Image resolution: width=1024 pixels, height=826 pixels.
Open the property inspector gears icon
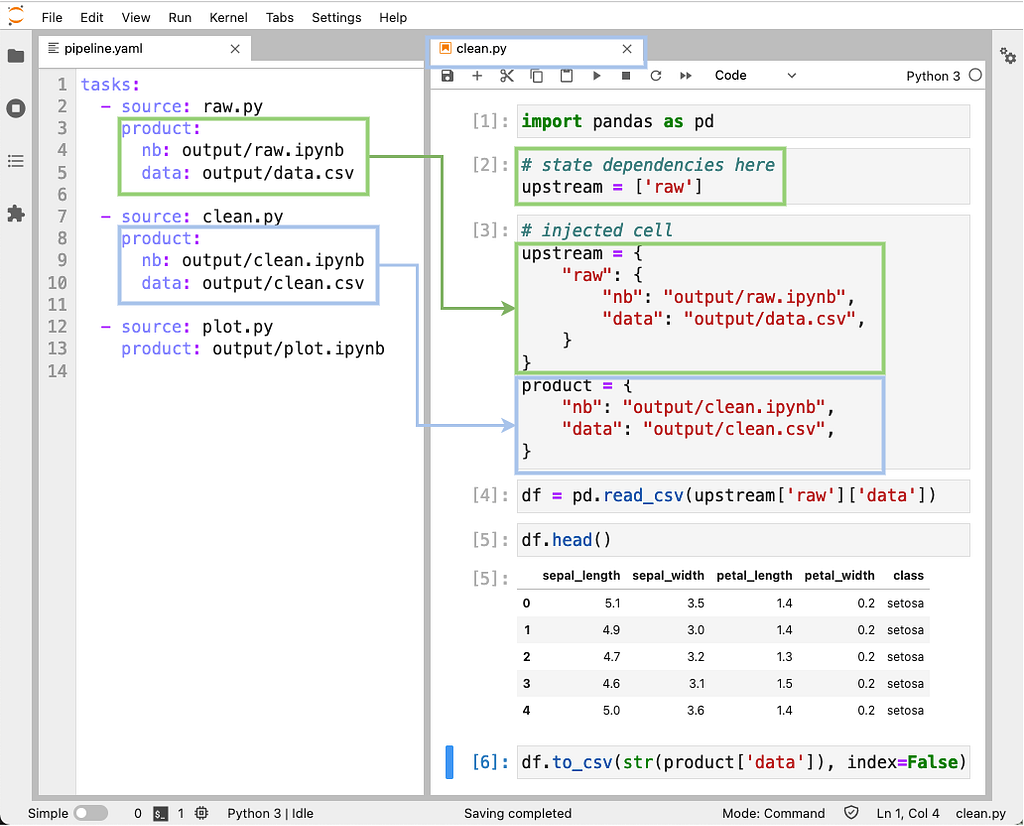point(1008,56)
